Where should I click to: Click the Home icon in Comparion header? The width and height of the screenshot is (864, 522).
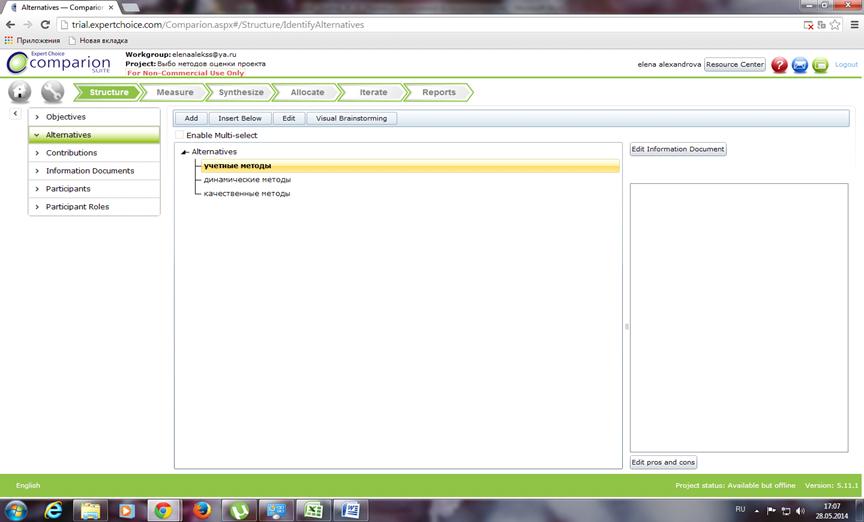click(19, 92)
